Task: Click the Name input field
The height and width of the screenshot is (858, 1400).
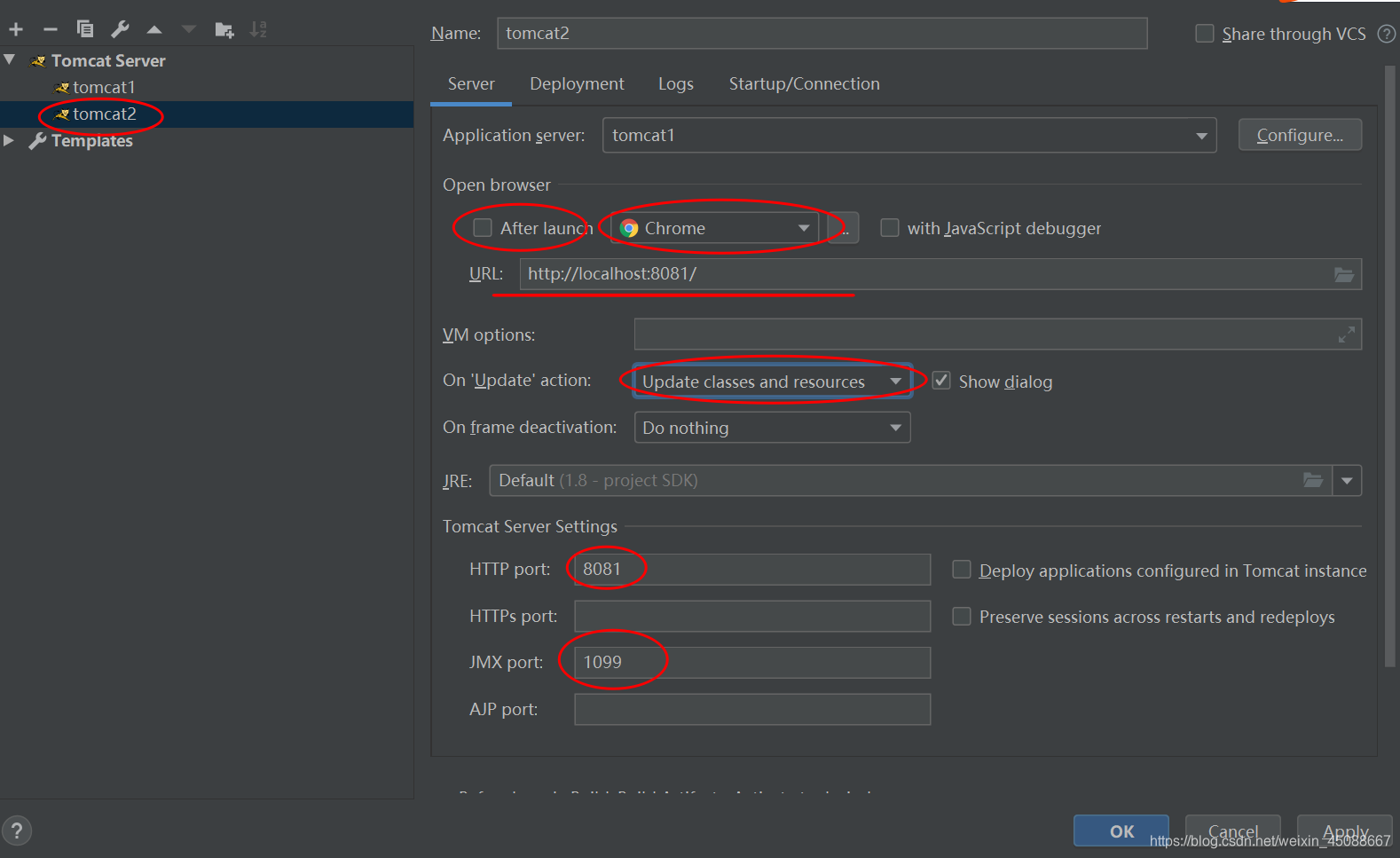Action: 822,33
